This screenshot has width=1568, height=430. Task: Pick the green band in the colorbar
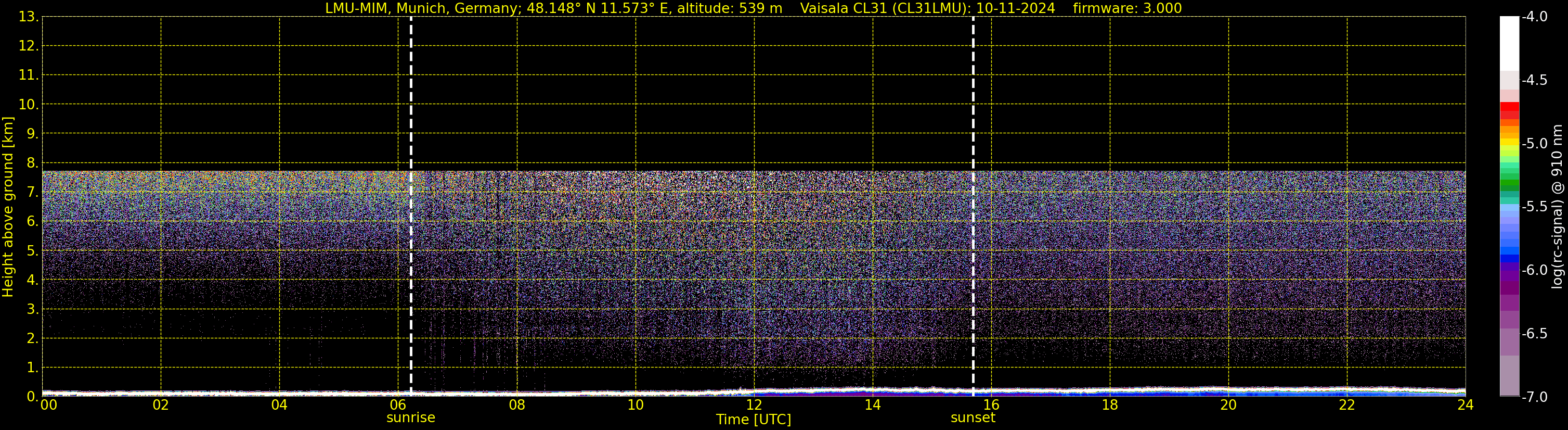click(1509, 182)
